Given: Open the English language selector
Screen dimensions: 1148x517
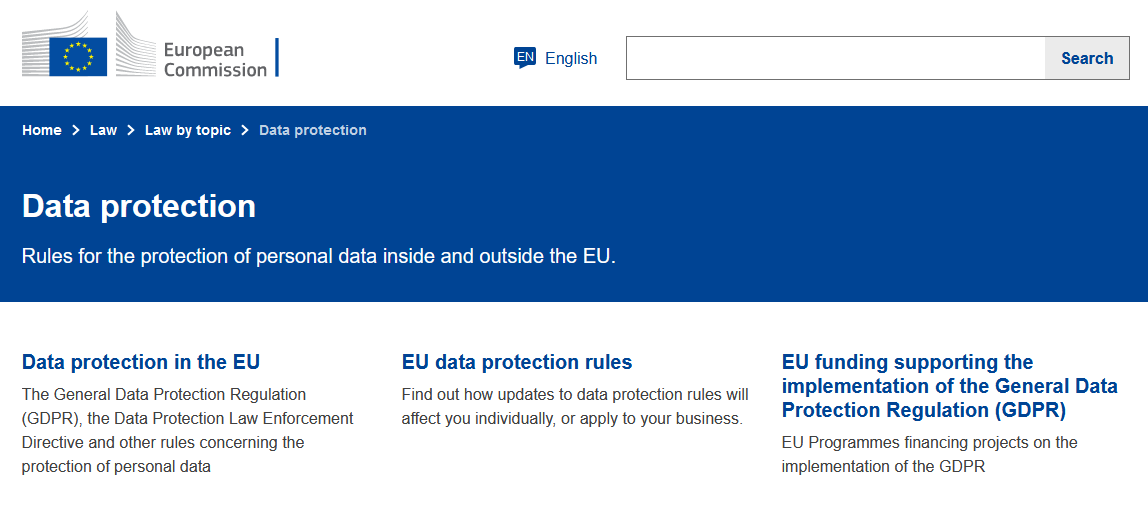Looking at the screenshot, I should [x=571, y=59].
